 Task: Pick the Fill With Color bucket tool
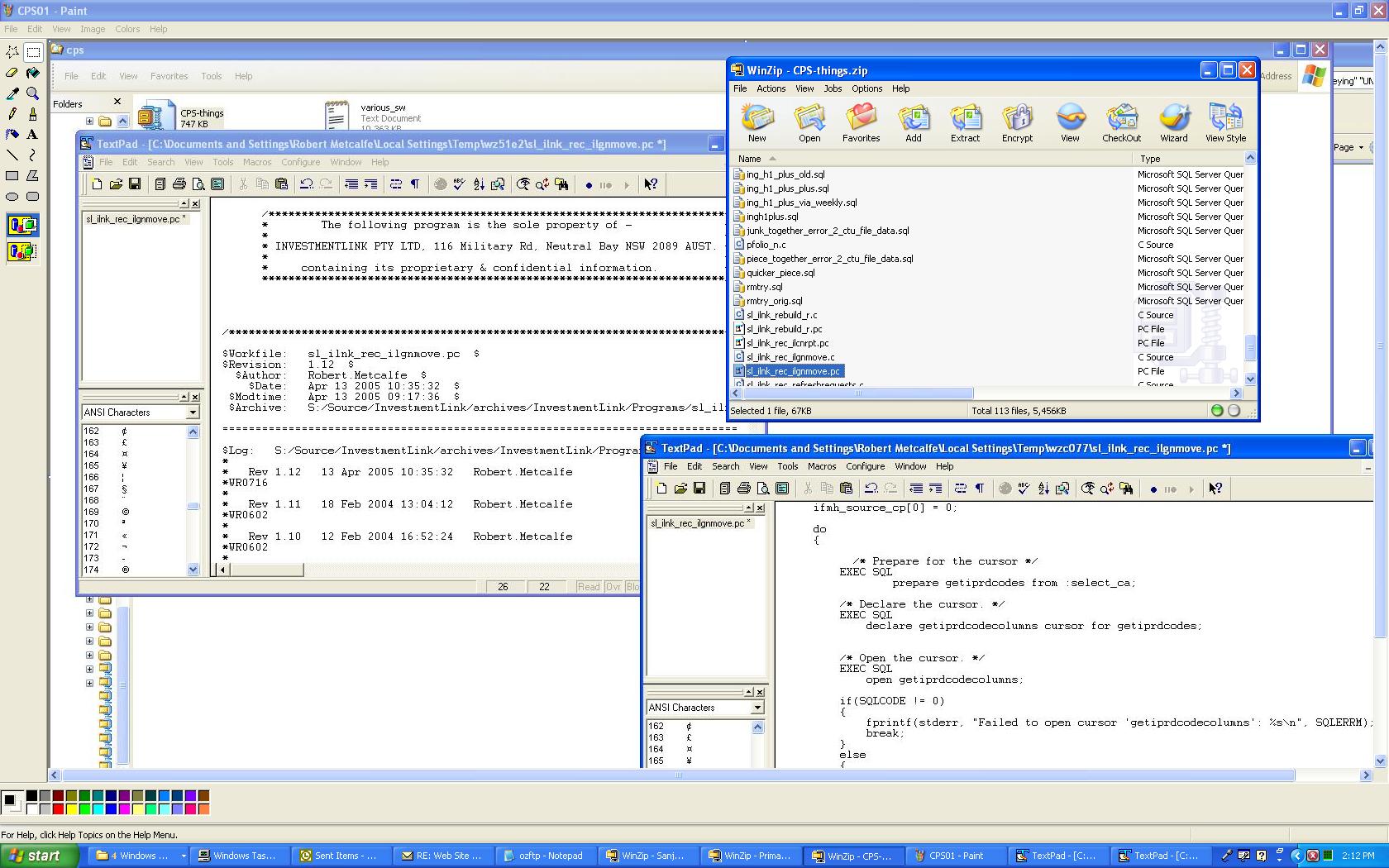33,73
